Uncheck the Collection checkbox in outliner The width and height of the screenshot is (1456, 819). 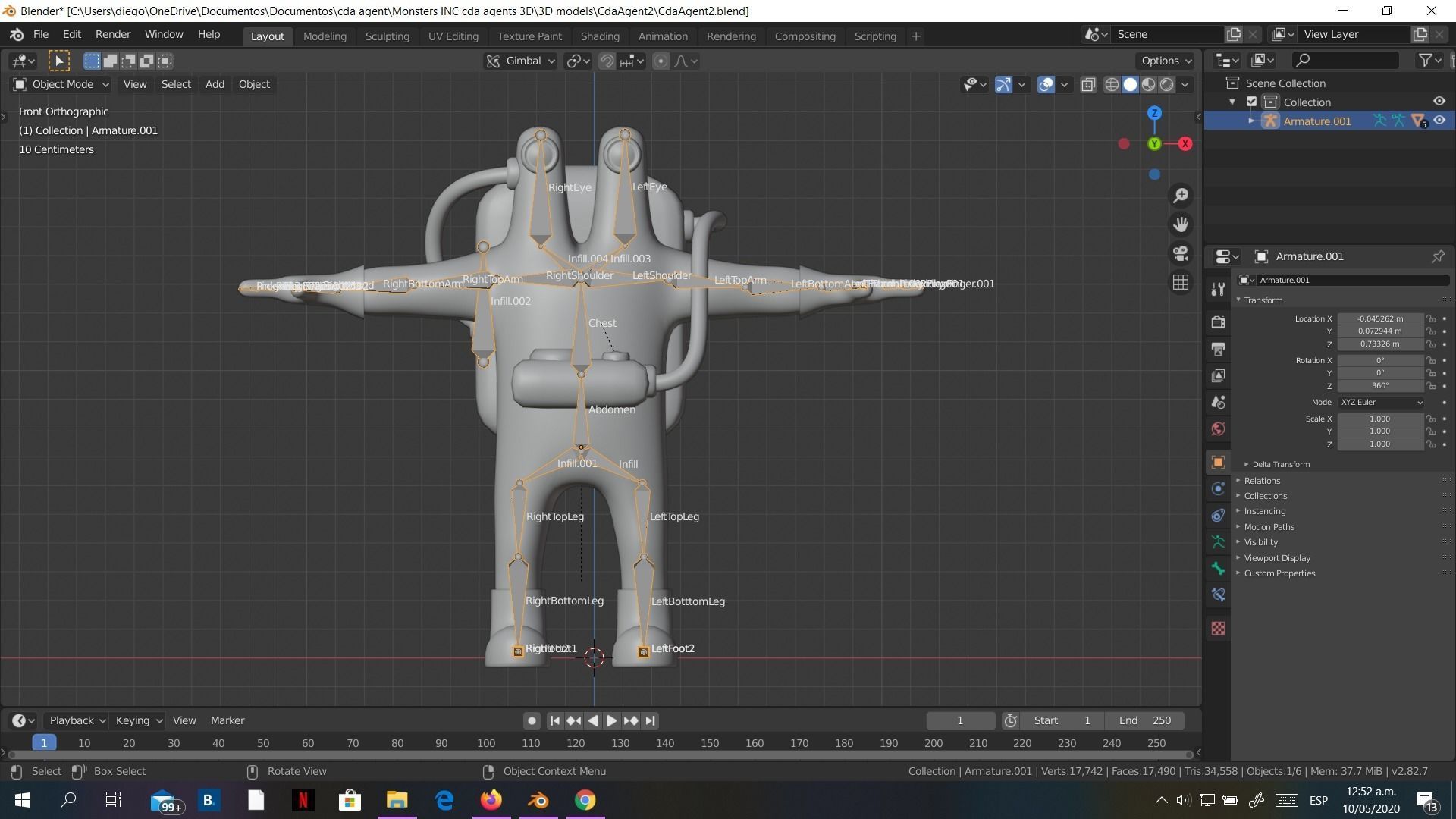click(x=1252, y=102)
